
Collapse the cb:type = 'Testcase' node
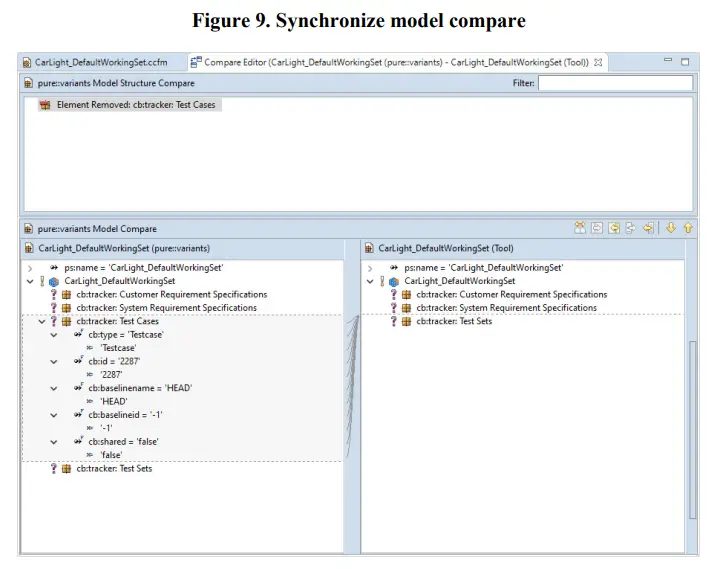pos(54,335)
